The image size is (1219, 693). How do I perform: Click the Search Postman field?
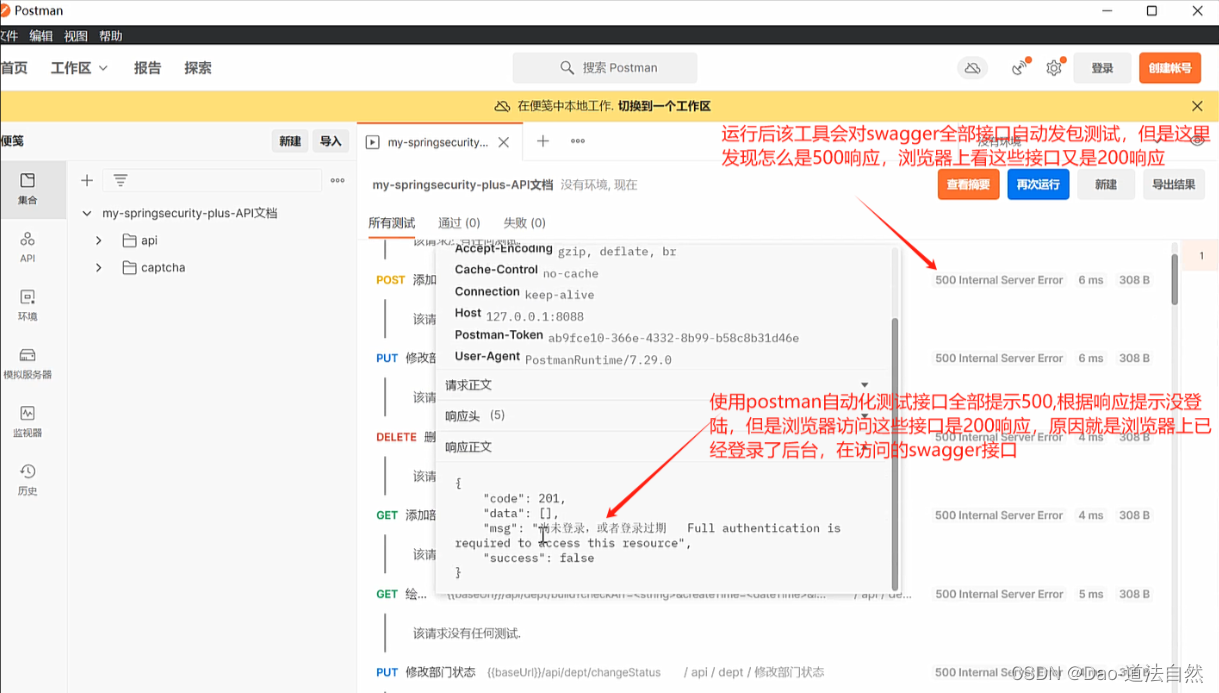(x=605, y=68)
